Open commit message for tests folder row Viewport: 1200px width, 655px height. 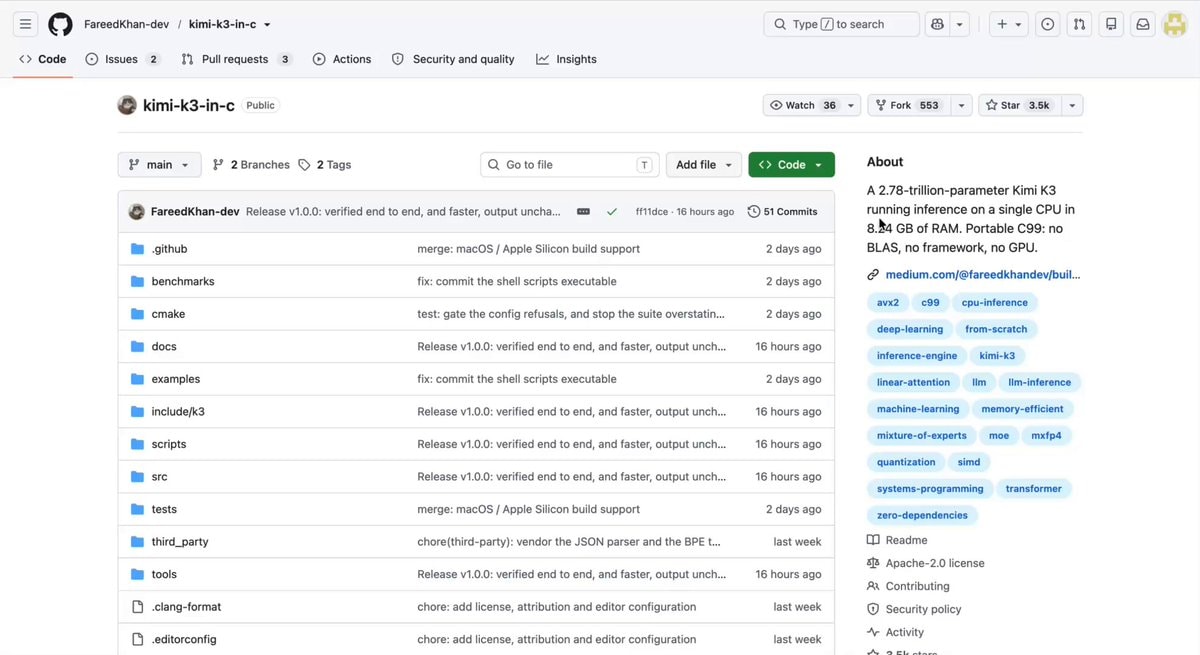point(528,509)
